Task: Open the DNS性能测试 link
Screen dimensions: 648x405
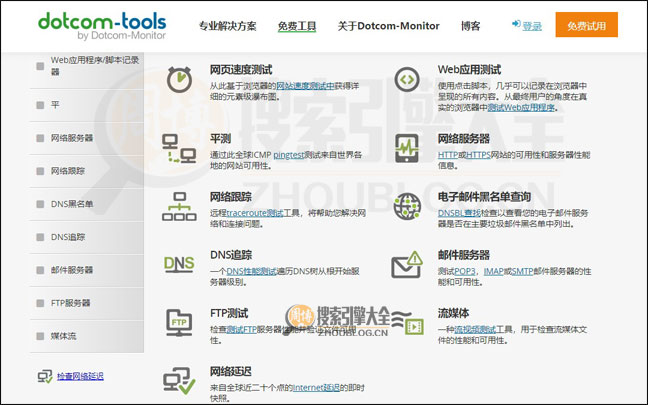Action: pyautogui.click(x=251, y=272)
